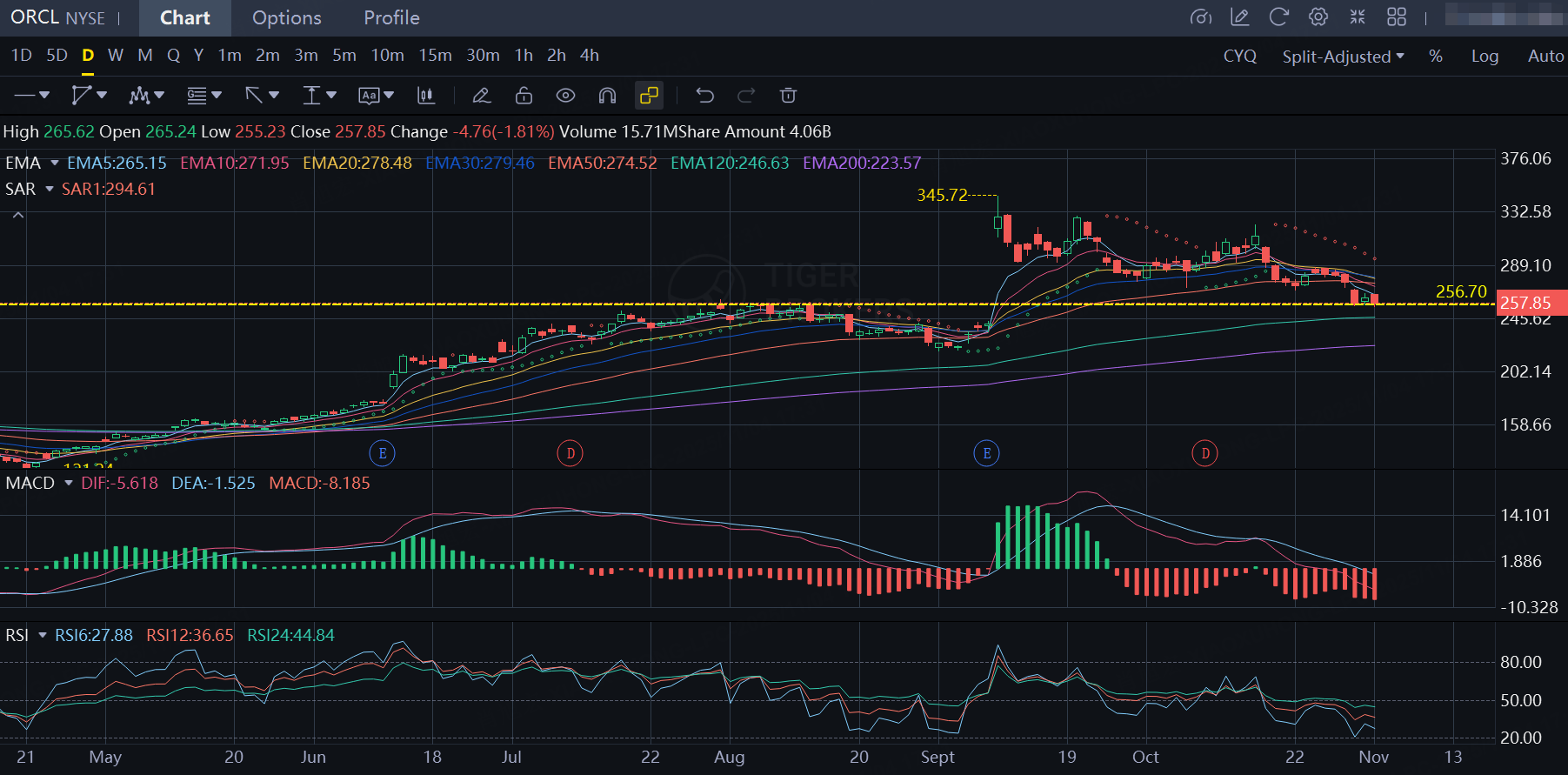The width and height of the screenshot is (1568, 775).
Task: Toggle drawings visibility with the eye icon
Action: (x=565, y=96)
